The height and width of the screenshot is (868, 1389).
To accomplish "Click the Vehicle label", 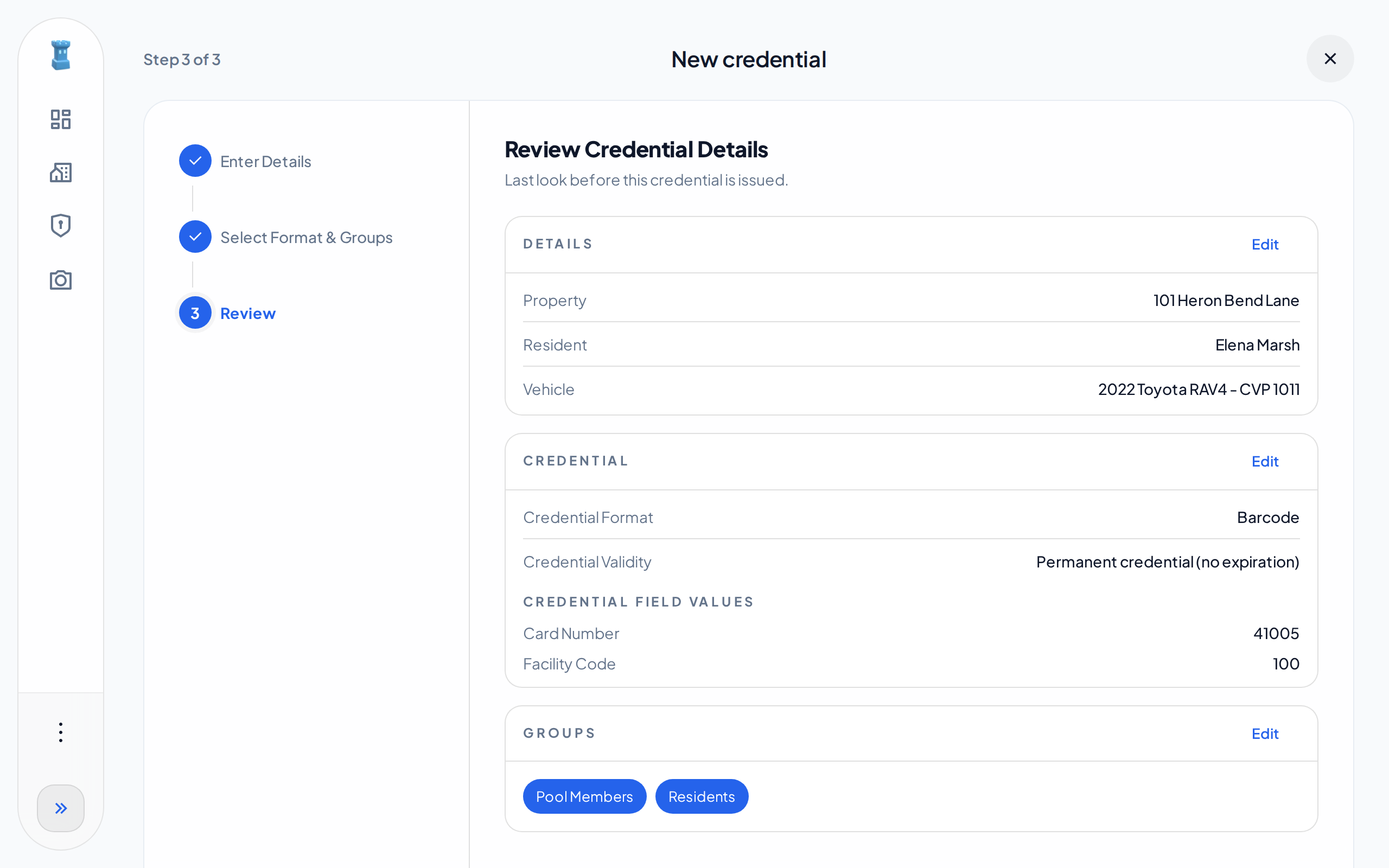I will [x=548, y=389].
